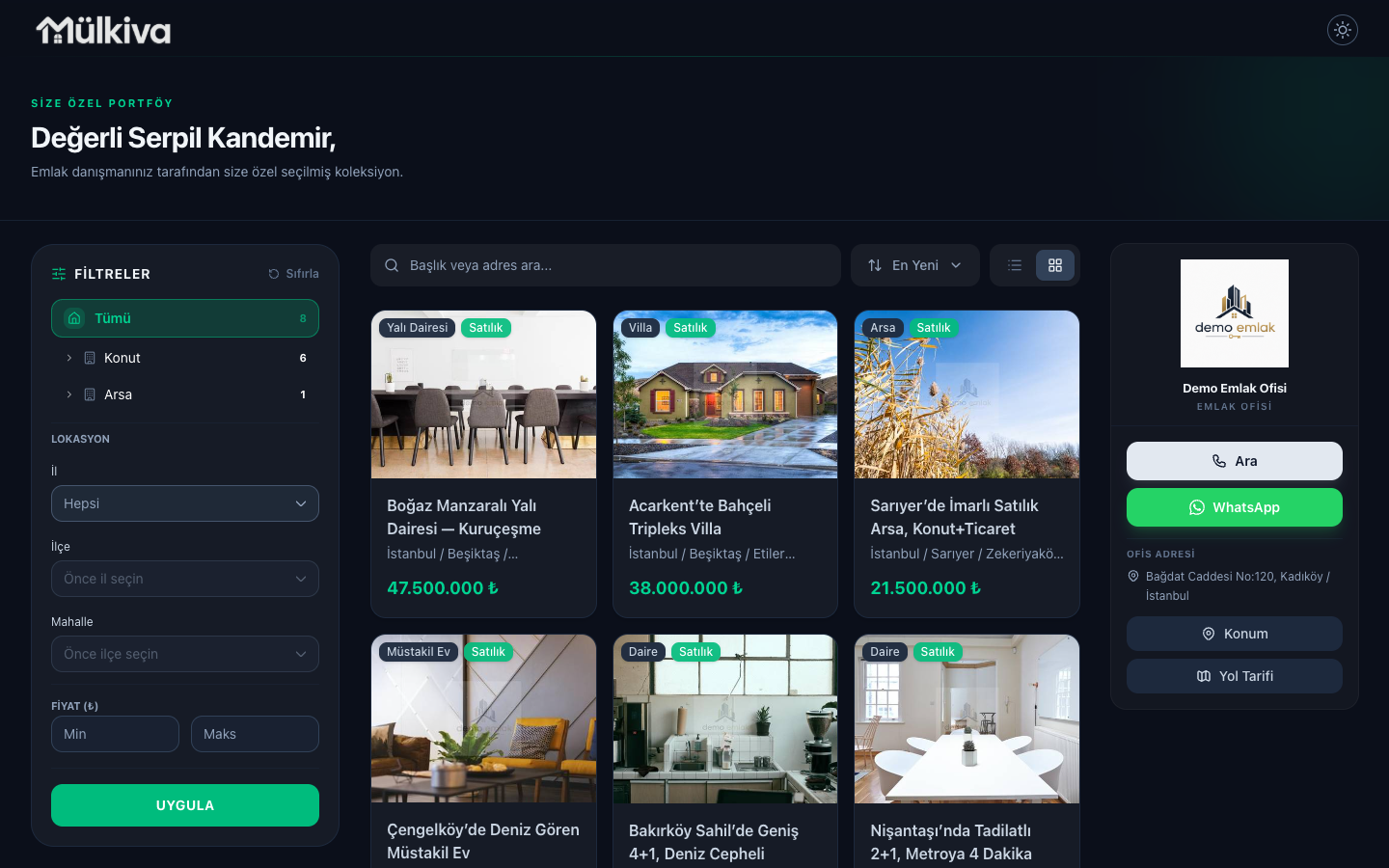The width and height of the screenshot is (1389, 868).
Task: Expand the Konut category chevron
Action: (69, 358)
